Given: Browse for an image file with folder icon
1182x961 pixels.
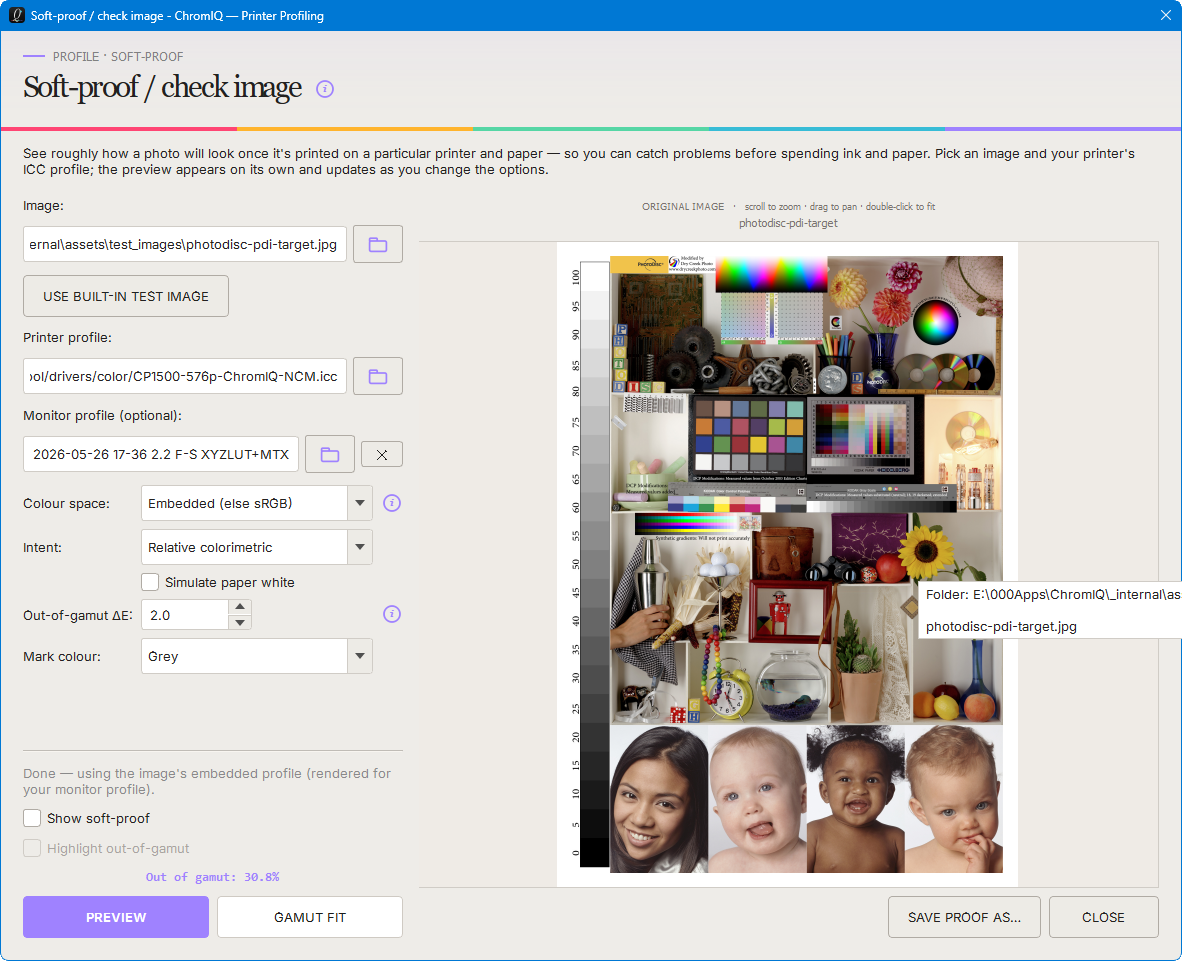Looking at the screenshot, I should (x=378, y=244).
